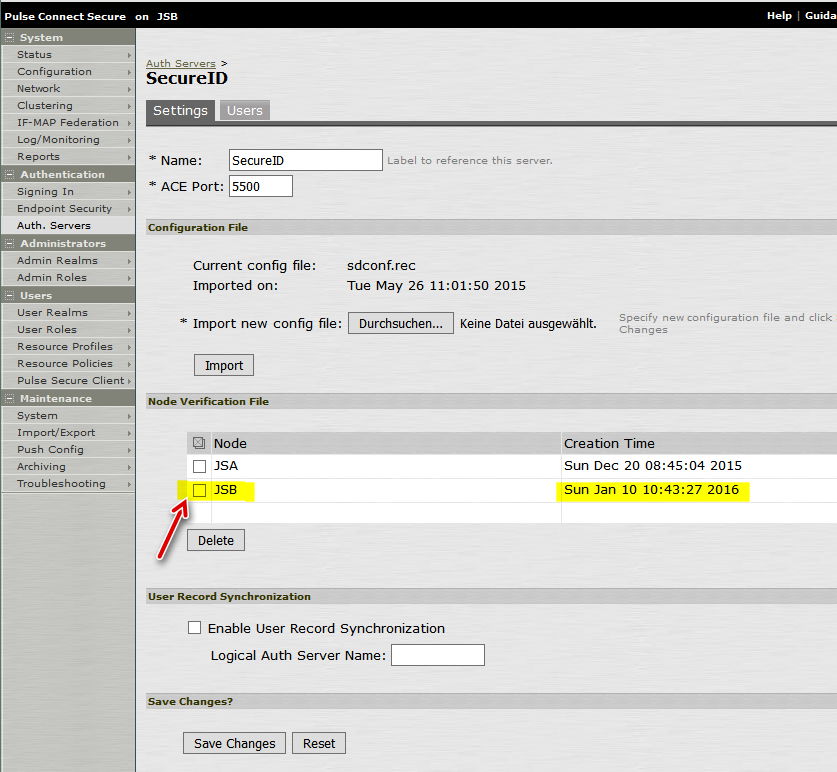Screen dimensions: 837x772
Task: Switch to the Users tab
Action: click(244, 111)
